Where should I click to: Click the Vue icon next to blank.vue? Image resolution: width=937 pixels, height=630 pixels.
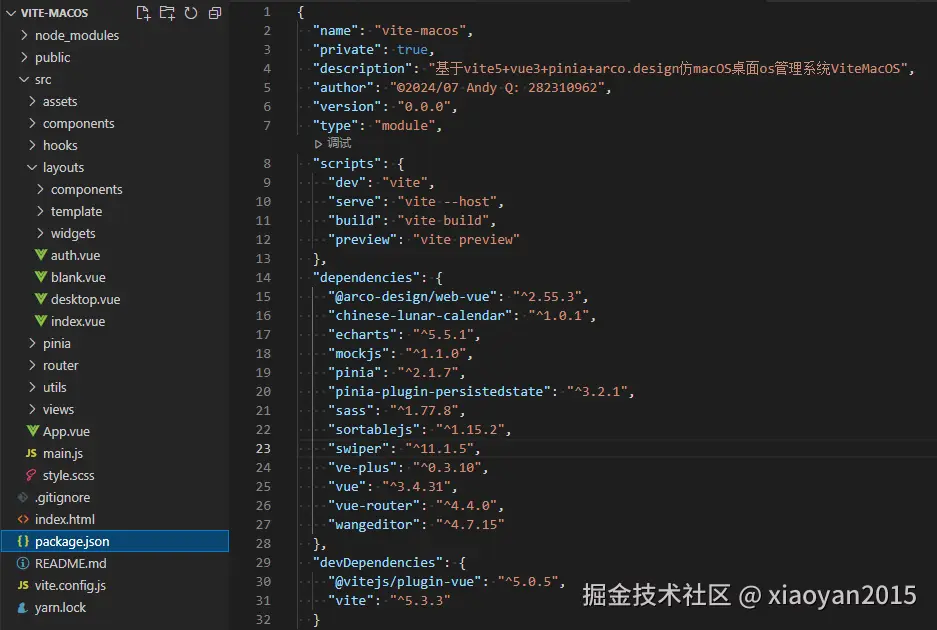click(x=41, y=277)
